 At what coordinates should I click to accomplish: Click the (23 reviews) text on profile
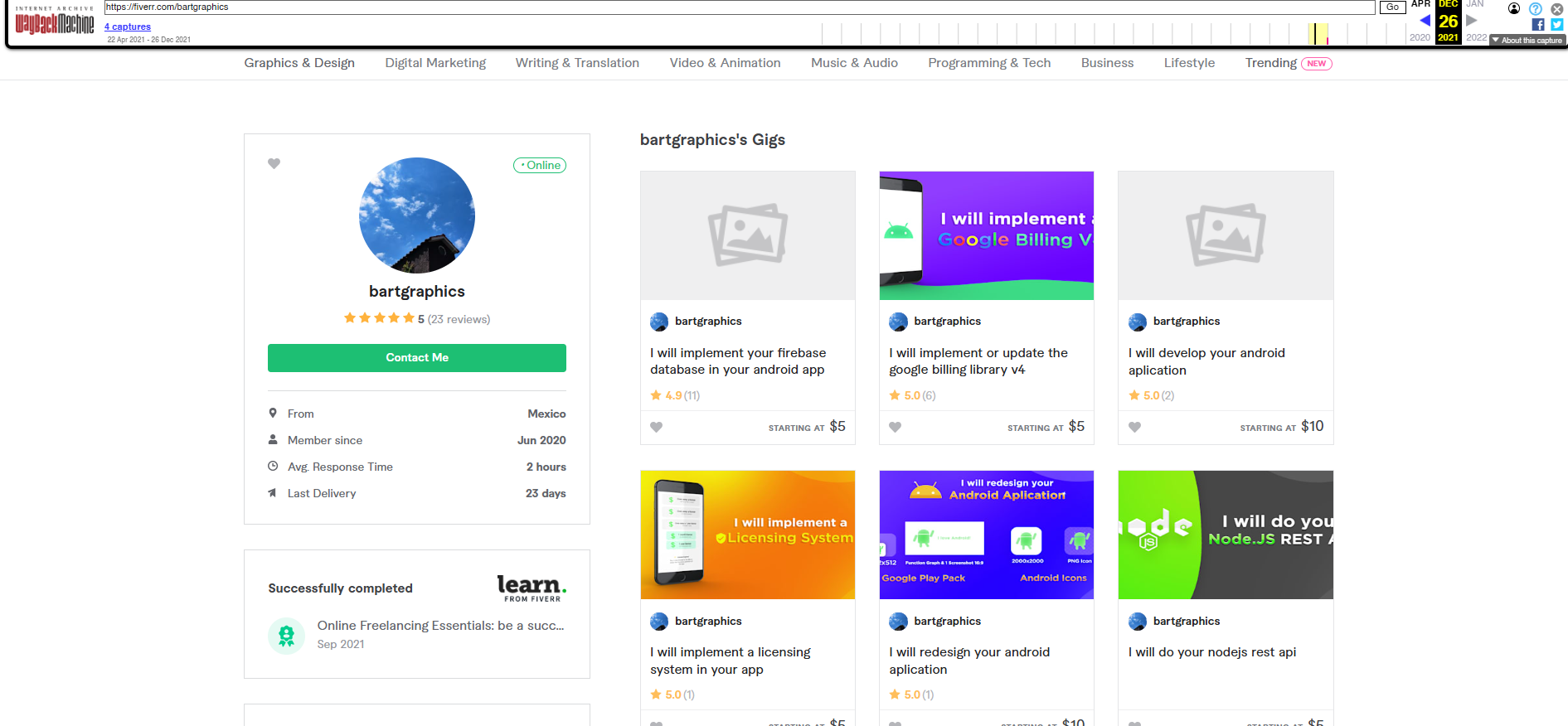[459, 319]
